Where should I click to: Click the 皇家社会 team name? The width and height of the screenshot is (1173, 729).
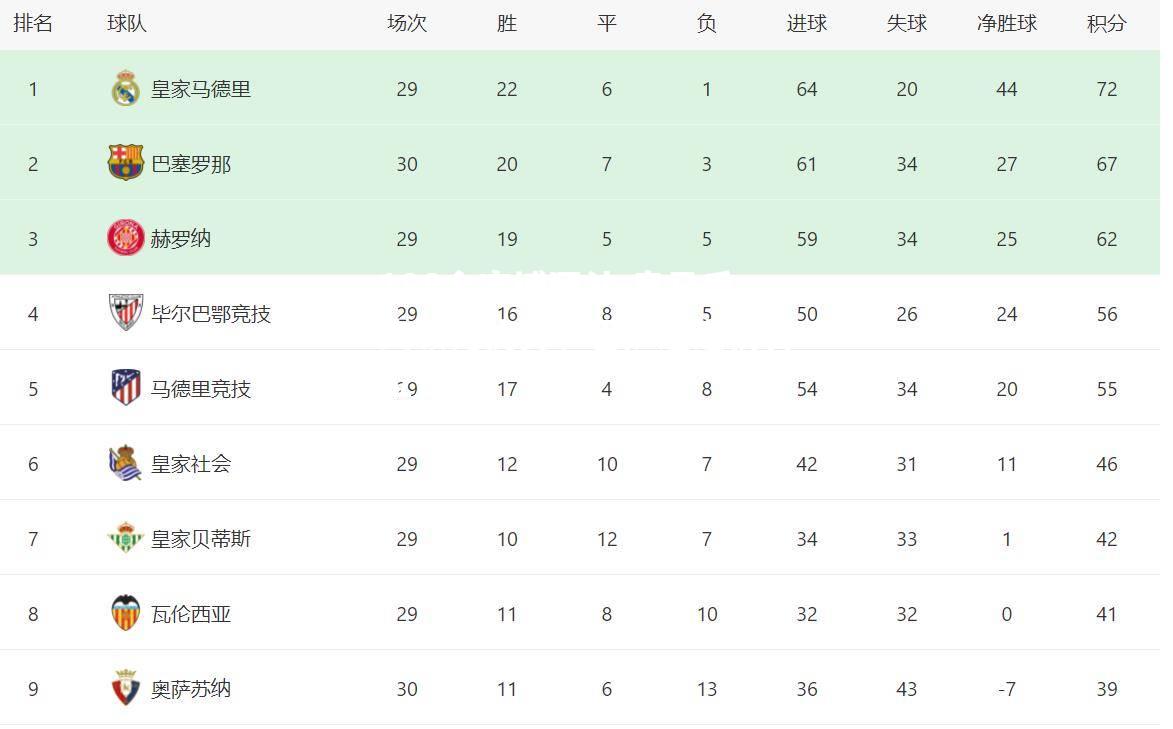[x=191, y=464]
